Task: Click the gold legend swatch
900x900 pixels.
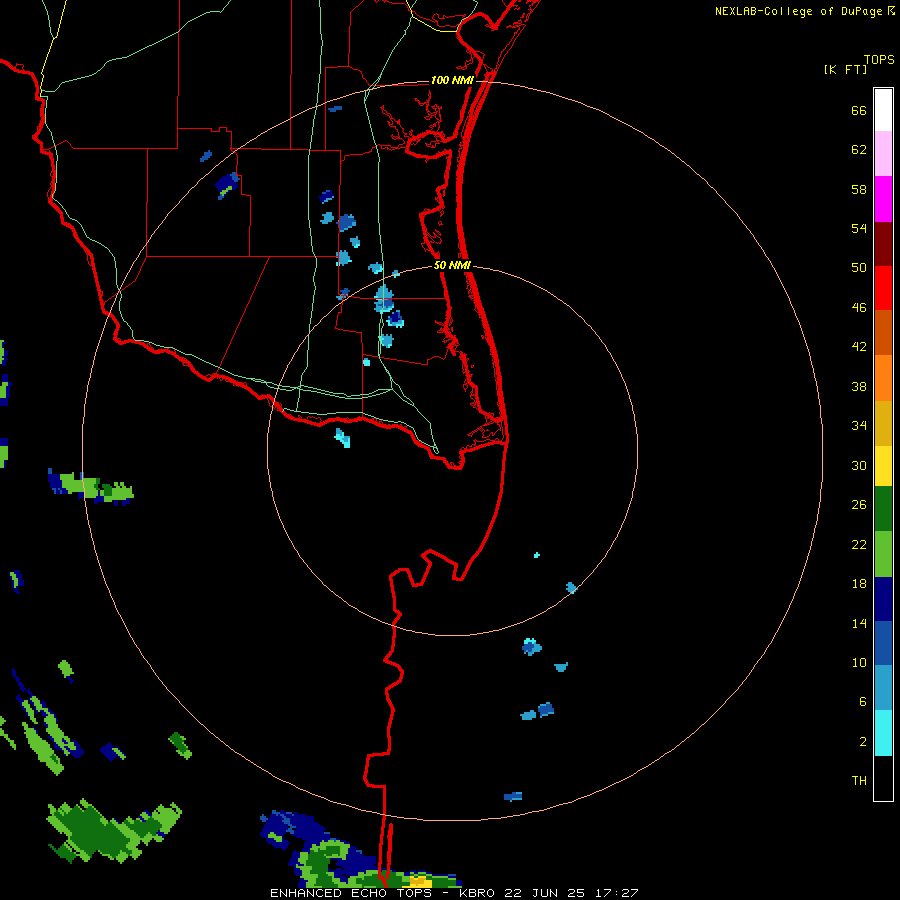Action: [x=883, y=423]
